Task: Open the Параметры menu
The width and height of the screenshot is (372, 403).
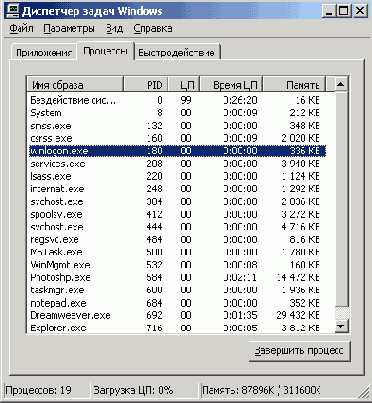Action: (69, 29)
